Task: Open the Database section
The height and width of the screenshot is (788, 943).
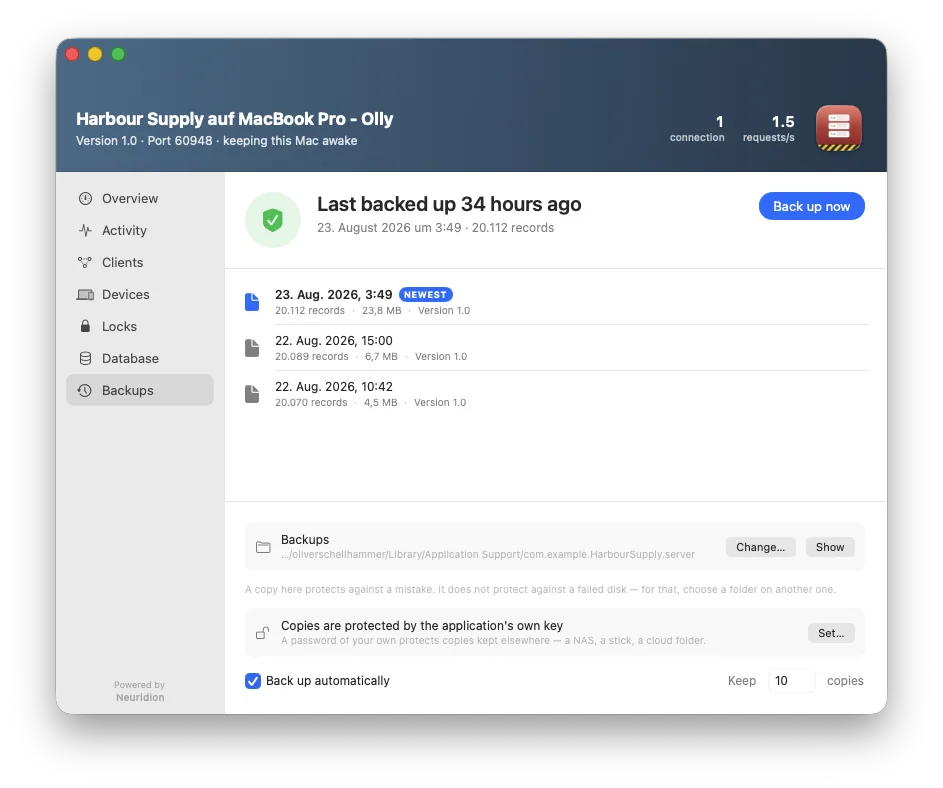Action: 140,359
